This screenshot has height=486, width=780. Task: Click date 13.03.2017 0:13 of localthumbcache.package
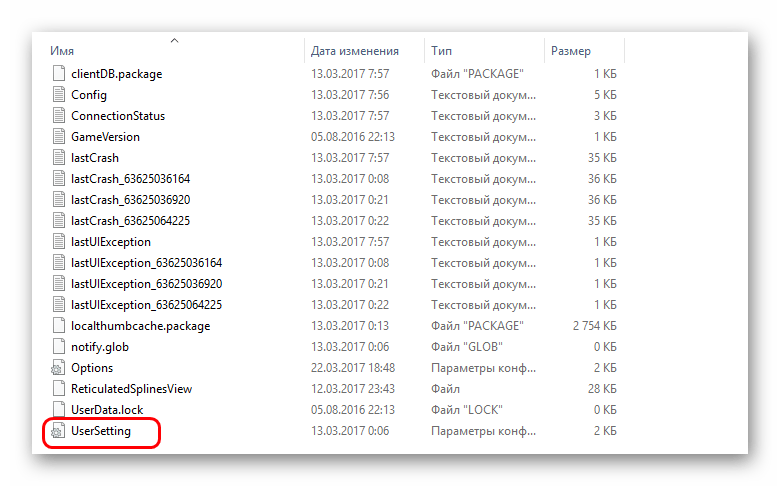[x=350, y=326]
